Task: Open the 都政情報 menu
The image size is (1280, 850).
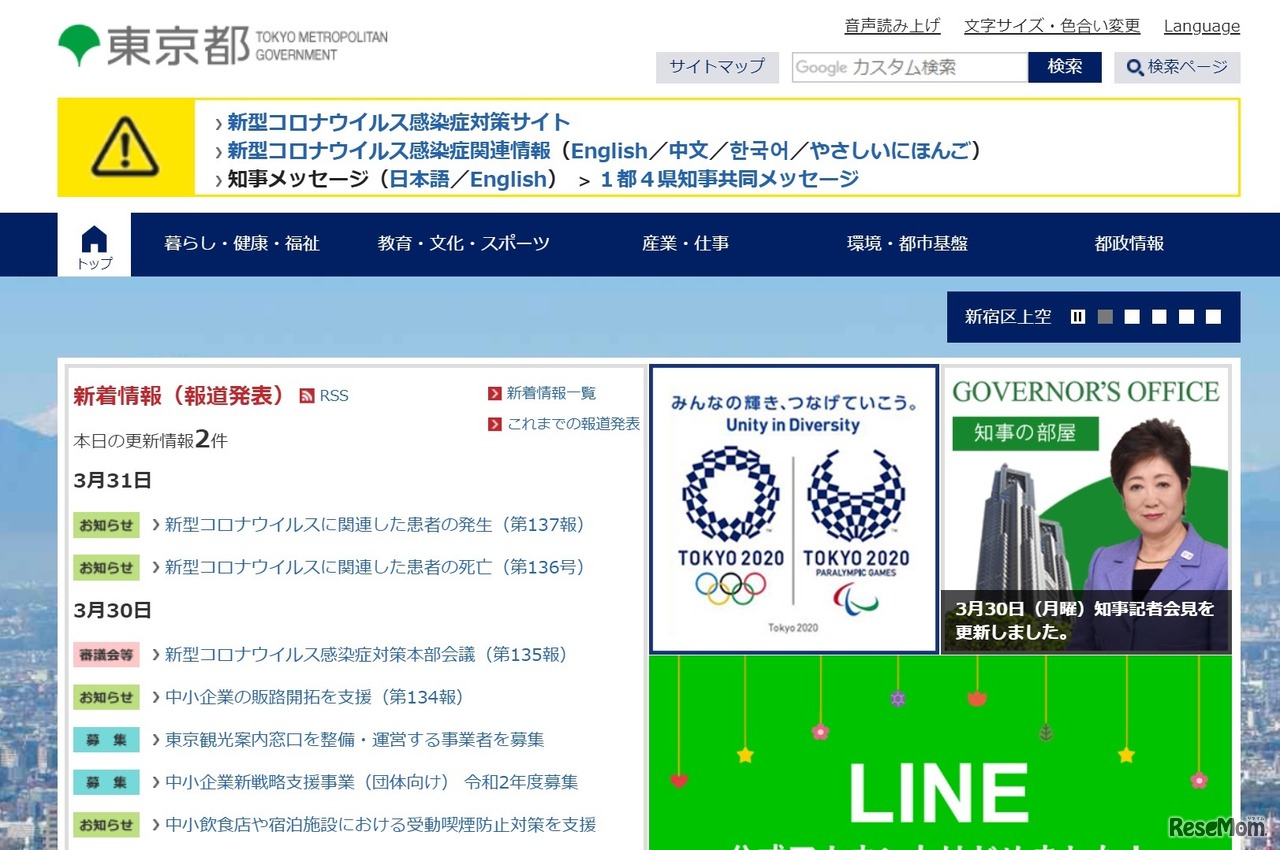Action: (x=1128, y=243)
